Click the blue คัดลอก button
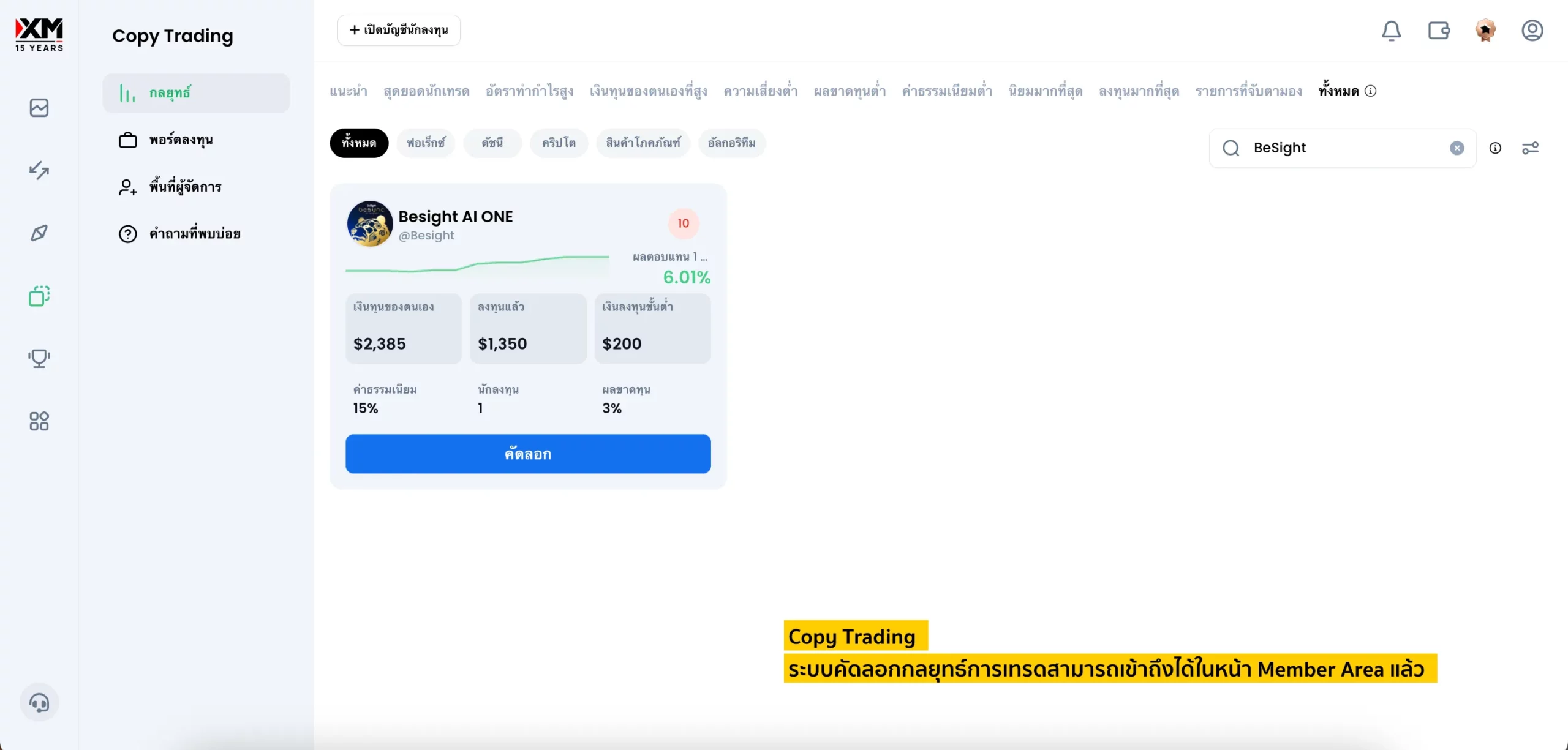Image resolution: width=1568 pixels, height=750 pixels. pos(528,454)
